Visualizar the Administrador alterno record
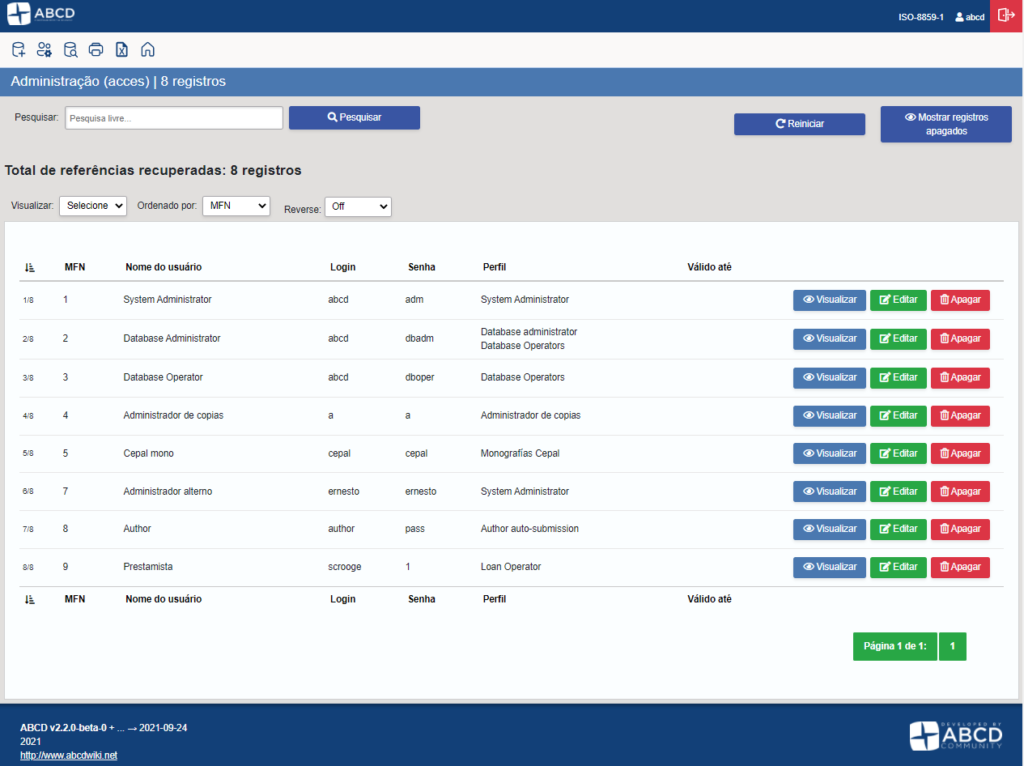This screenshot has width=1024, height=766. (829, 491)
